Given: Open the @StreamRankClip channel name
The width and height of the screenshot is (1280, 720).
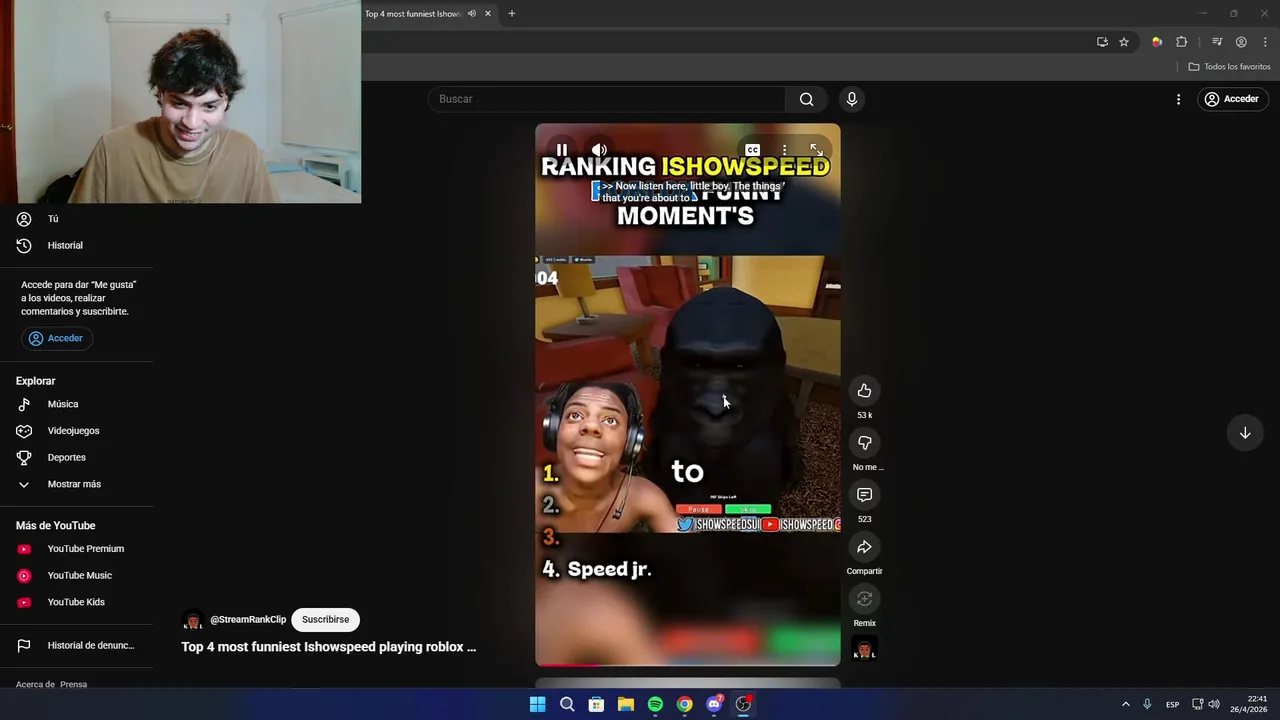Looking at the screenshot, I should (248, 620).
